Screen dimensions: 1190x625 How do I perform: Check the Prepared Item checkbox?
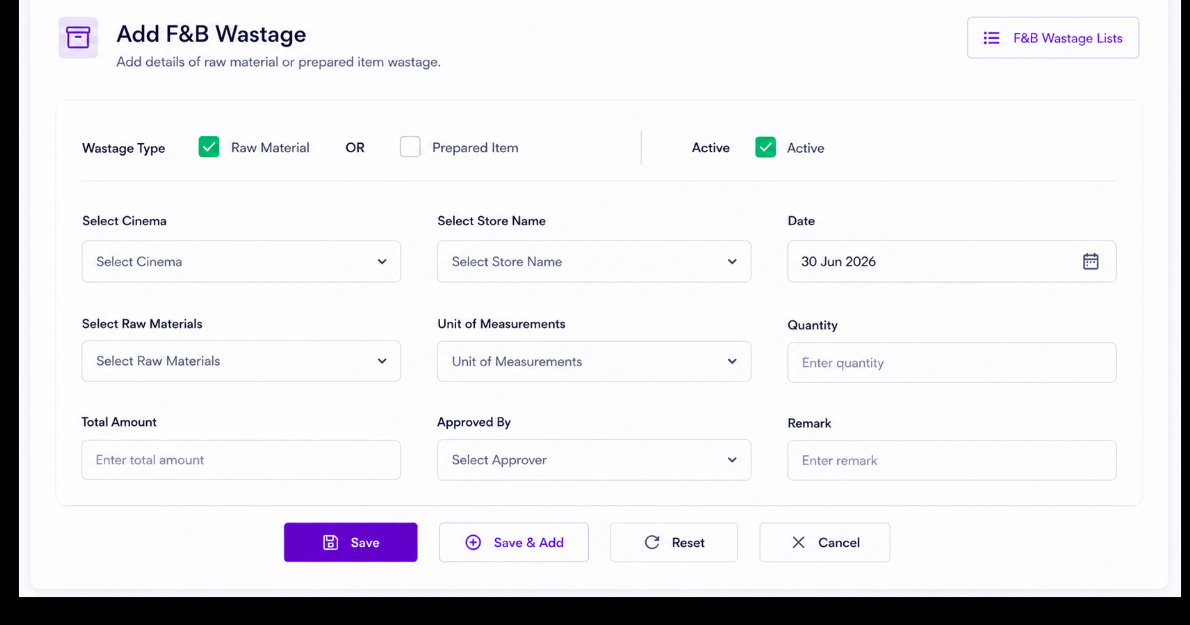(410, 146)
